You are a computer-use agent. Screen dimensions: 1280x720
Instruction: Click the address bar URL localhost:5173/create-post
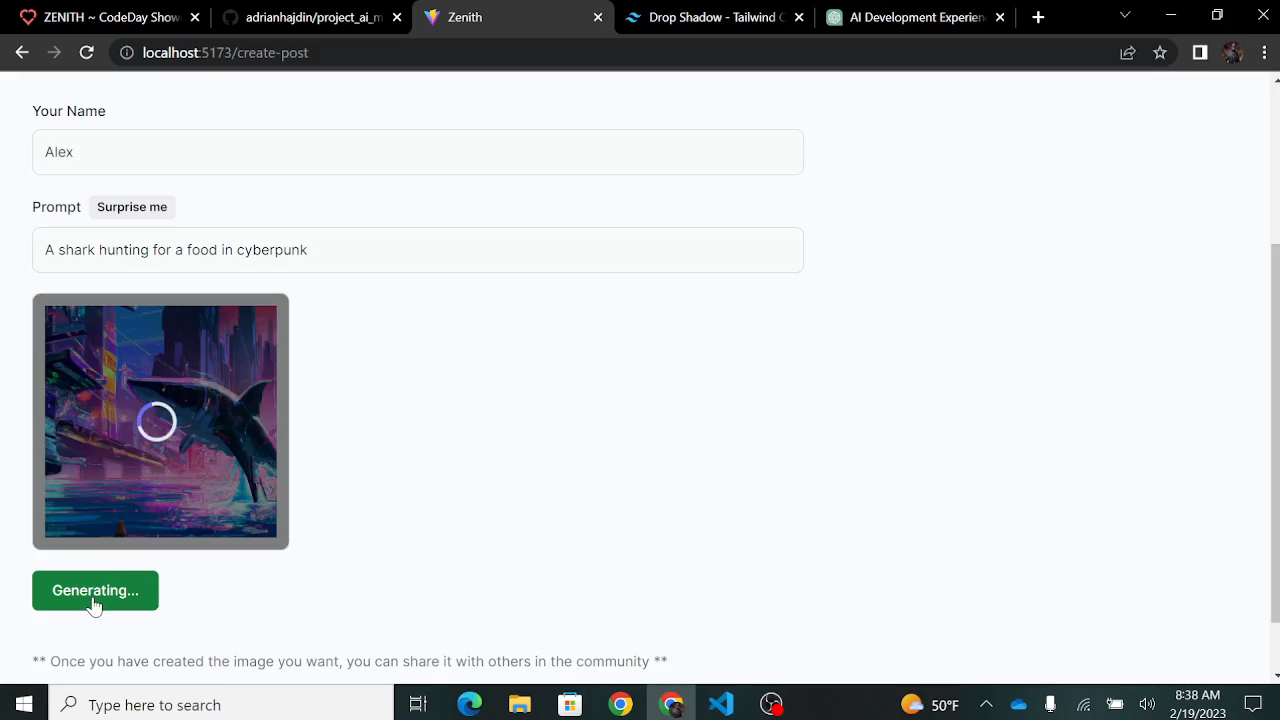coord(225,53)
